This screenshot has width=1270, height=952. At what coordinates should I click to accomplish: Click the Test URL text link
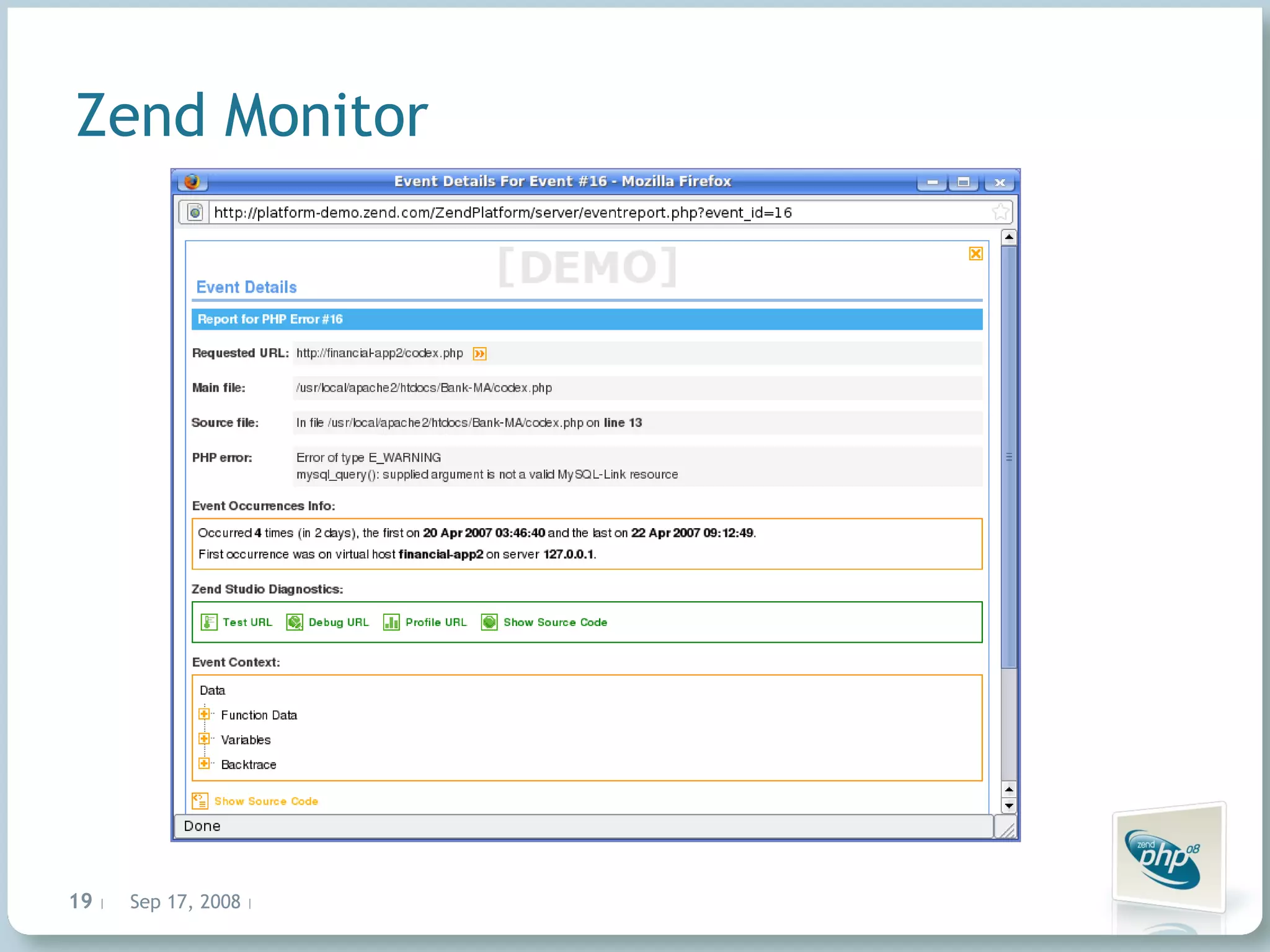(247, 622)
